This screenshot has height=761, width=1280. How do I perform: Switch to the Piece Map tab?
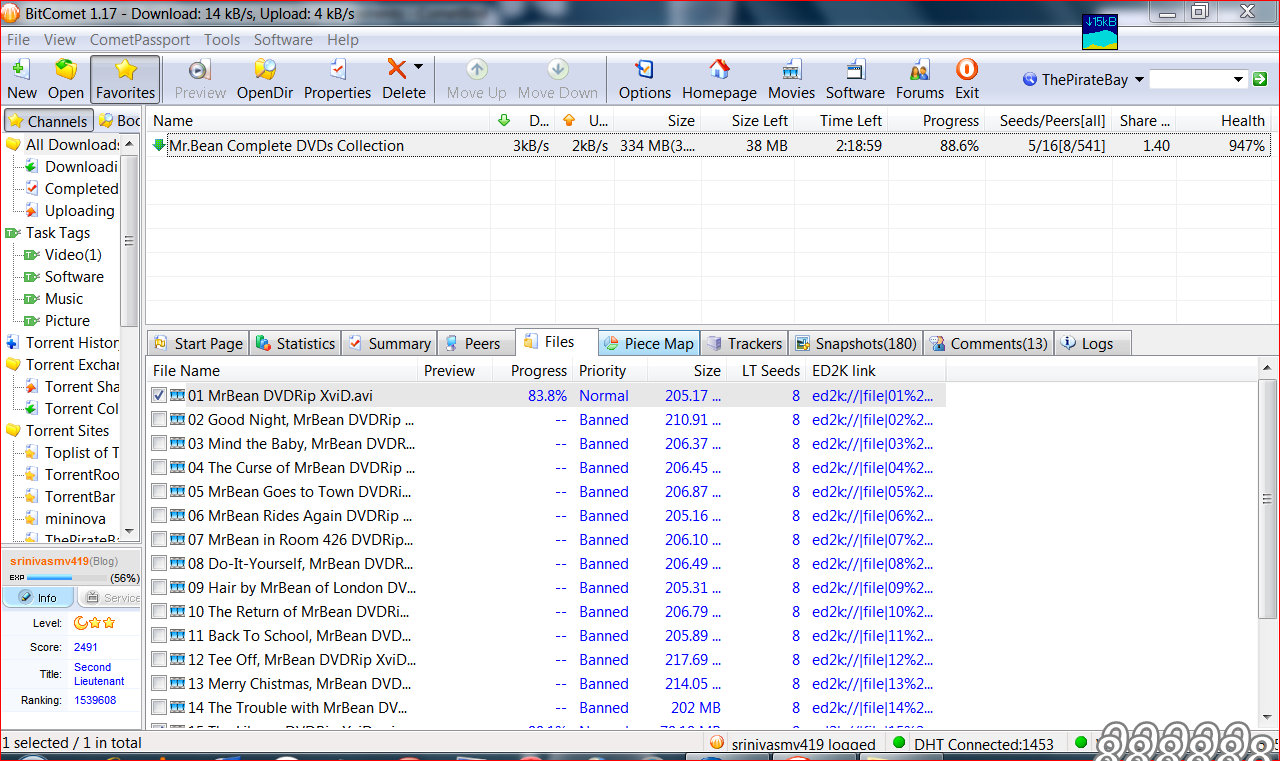click(649, 343)
